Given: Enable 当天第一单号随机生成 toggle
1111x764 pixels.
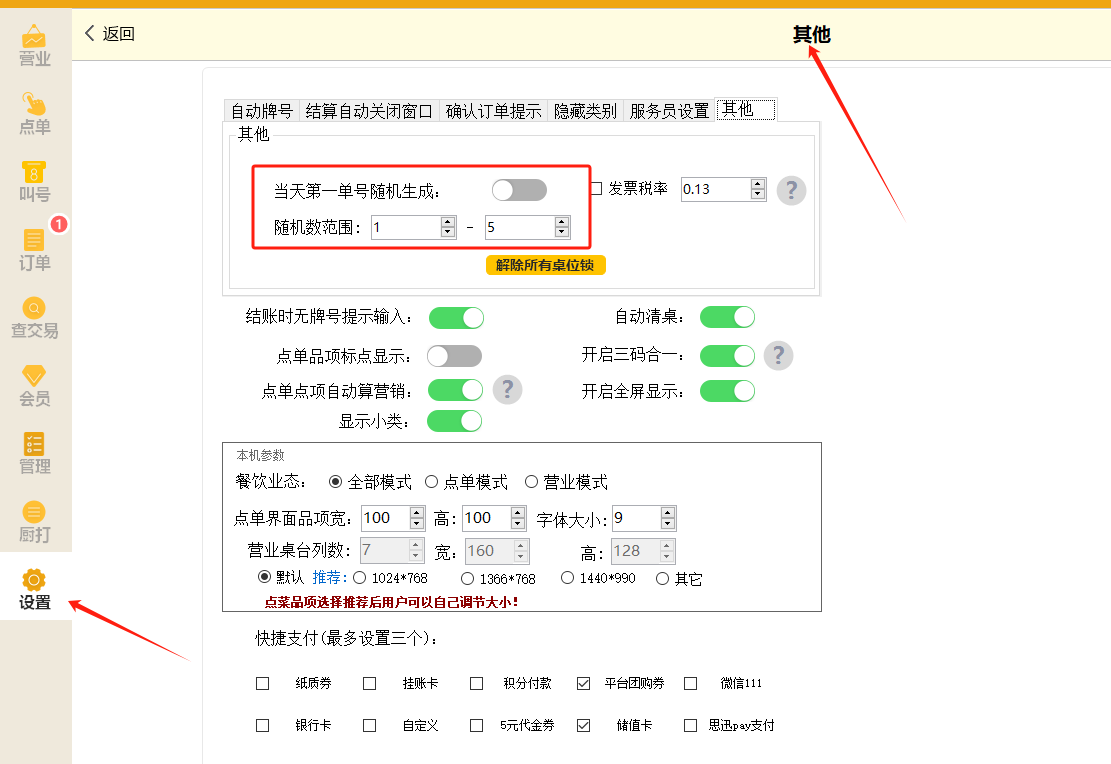Looking at the screenshot, I should coord(519,190).
